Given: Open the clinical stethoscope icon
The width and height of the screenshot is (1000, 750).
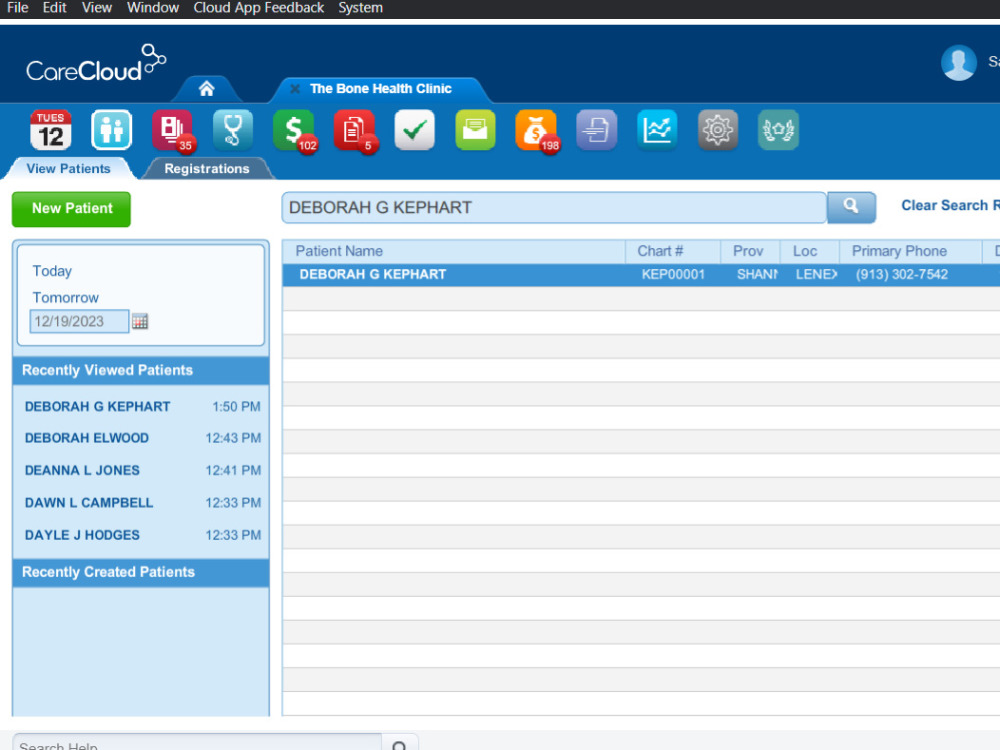Looking at the screenshot, I should coord(233,130).
